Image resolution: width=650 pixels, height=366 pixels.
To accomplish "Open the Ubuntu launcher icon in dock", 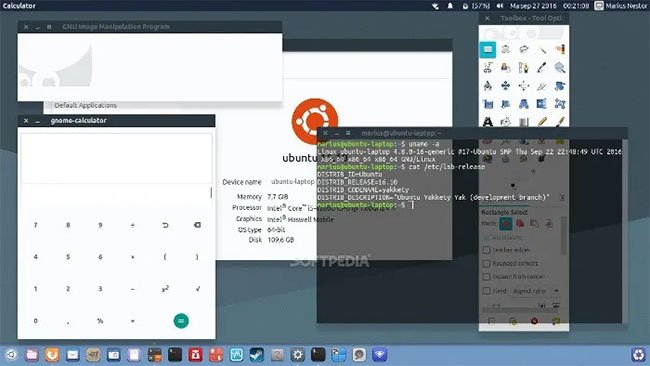I will pyautogui.click(x=11, y=355).
